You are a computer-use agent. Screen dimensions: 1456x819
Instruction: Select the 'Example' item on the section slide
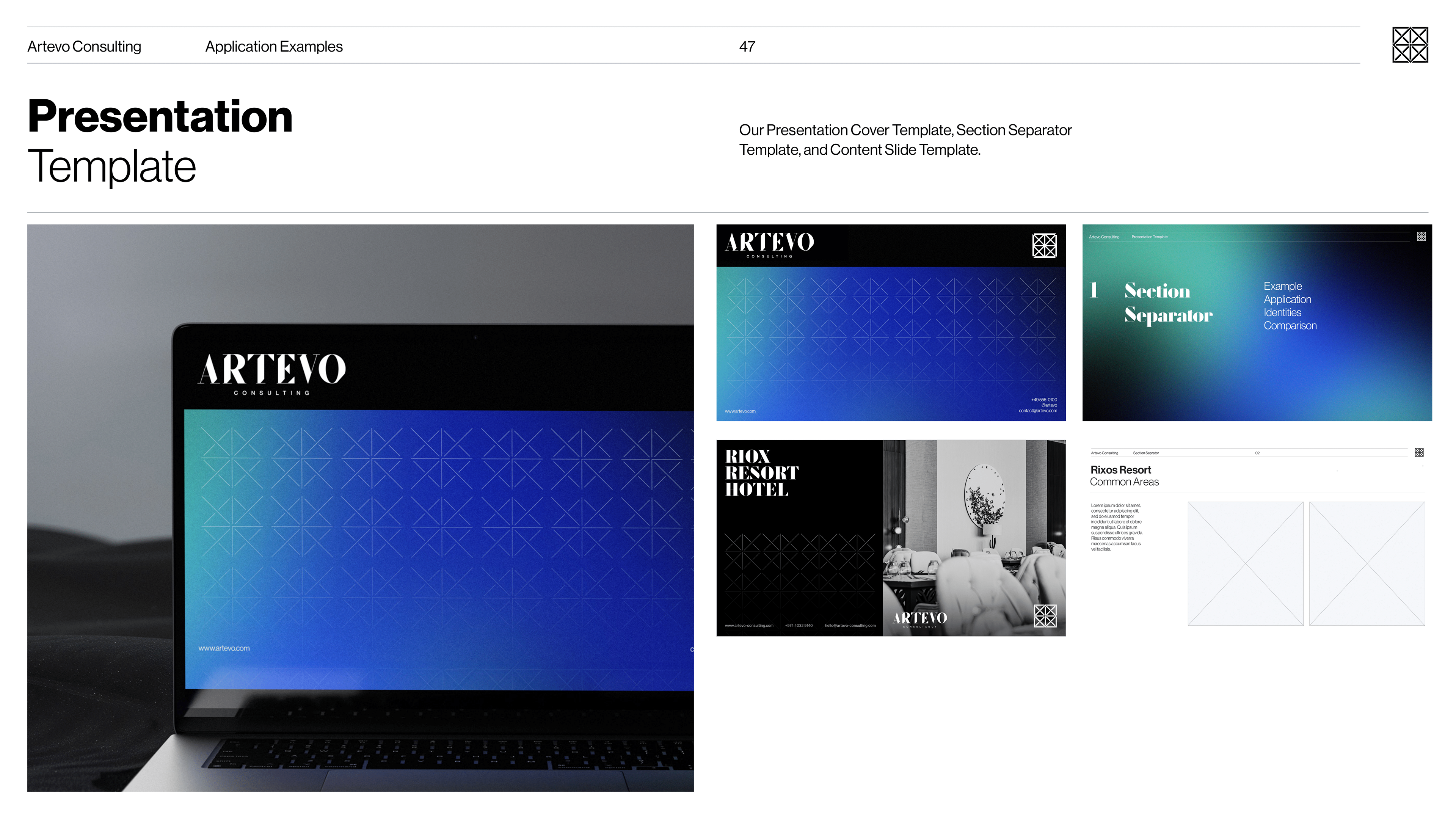click(1282, 286)
